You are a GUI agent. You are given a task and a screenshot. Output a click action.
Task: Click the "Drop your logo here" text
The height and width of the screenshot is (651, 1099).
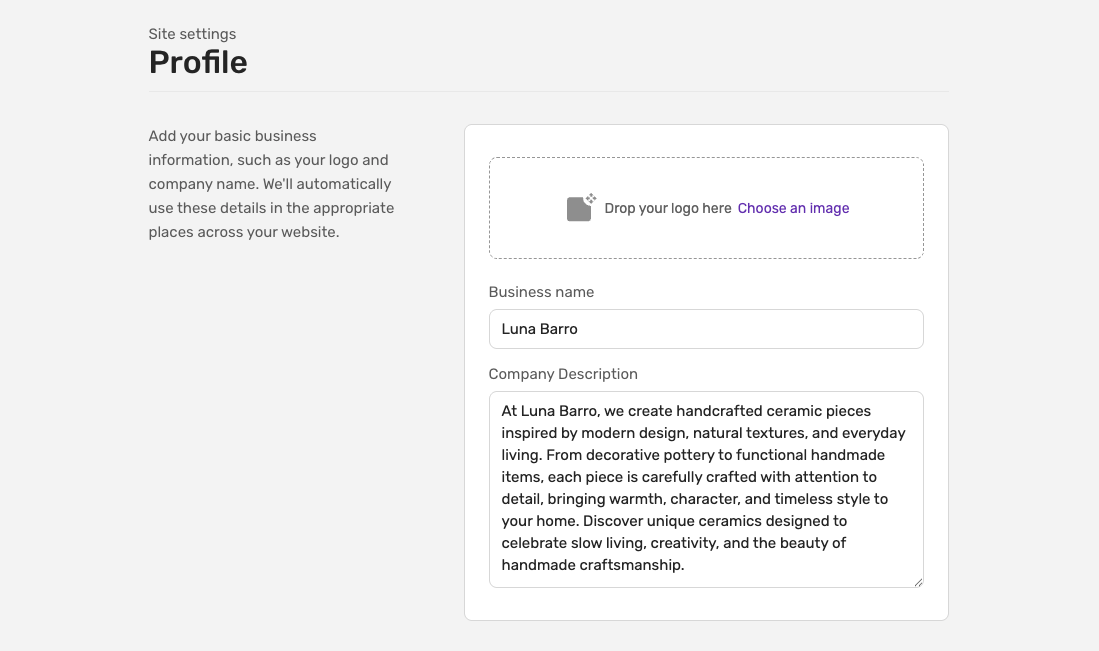click(667, 208)
